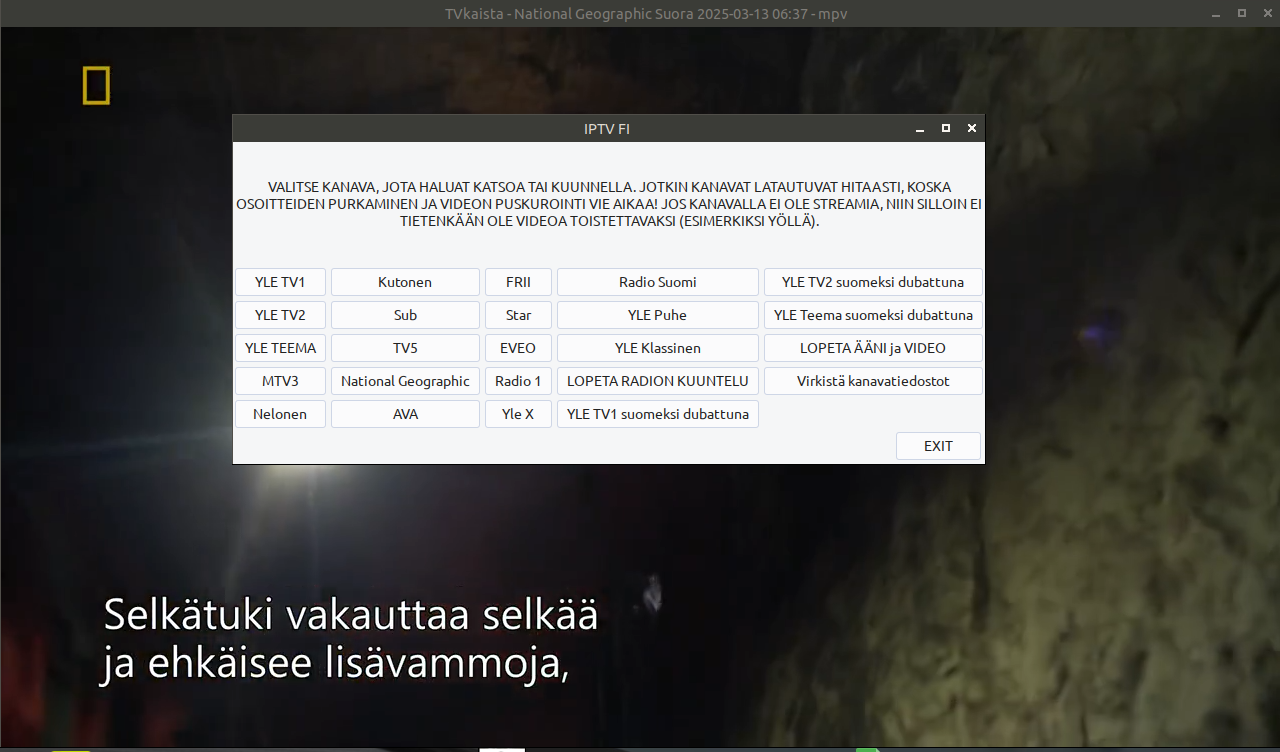Click Virkistä kanavatiedostot to refresh channels
The image size is (1280, 752).
(x=872, y=381)
